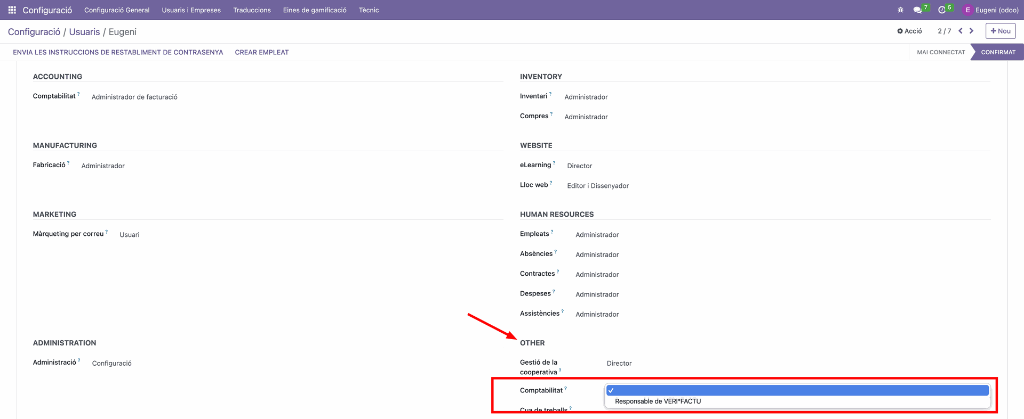Send password reset instructions
Screen dimensions: 1024x419
[x=117, y=52]
